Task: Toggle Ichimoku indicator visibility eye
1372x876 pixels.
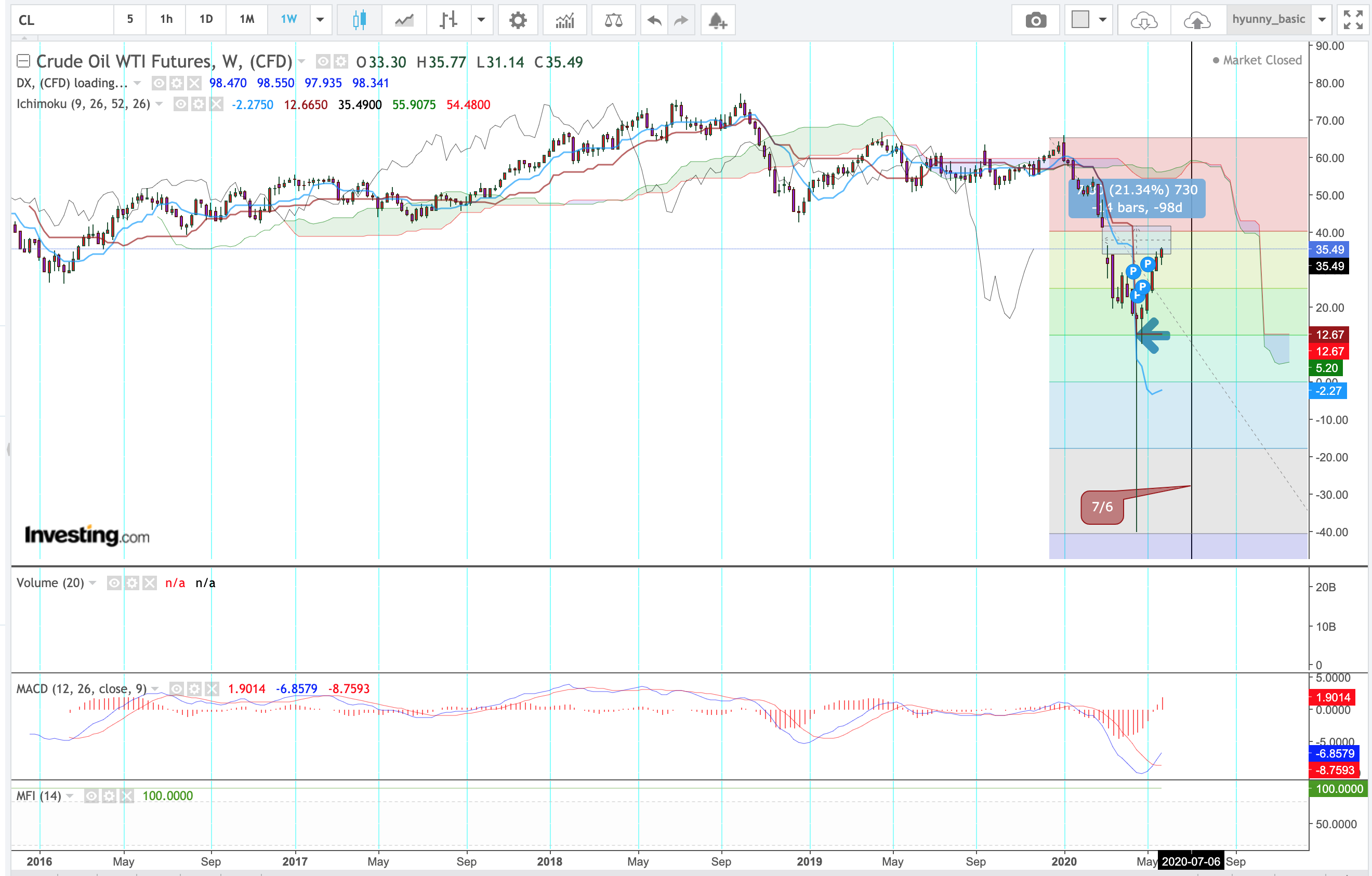Action: point(181,104)
